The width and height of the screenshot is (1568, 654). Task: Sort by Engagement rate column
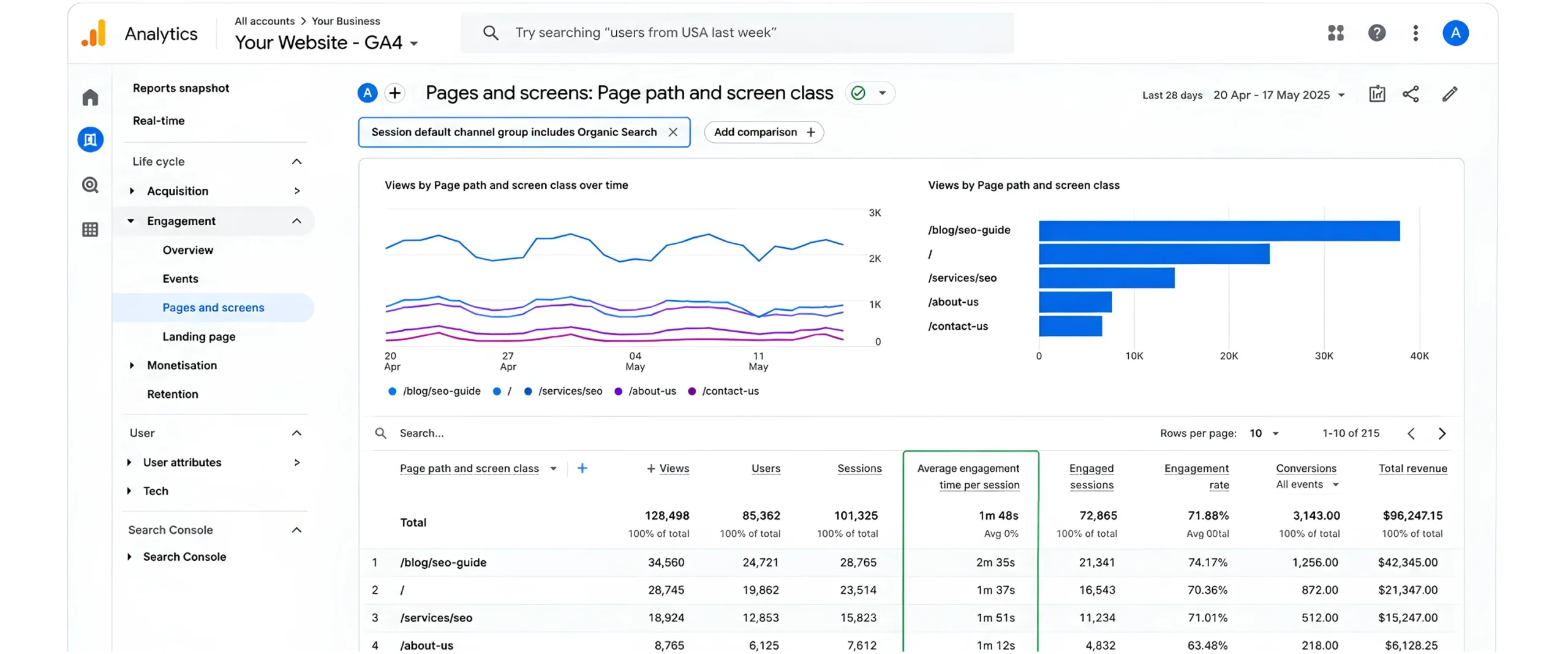click(x=1196, y=476)
